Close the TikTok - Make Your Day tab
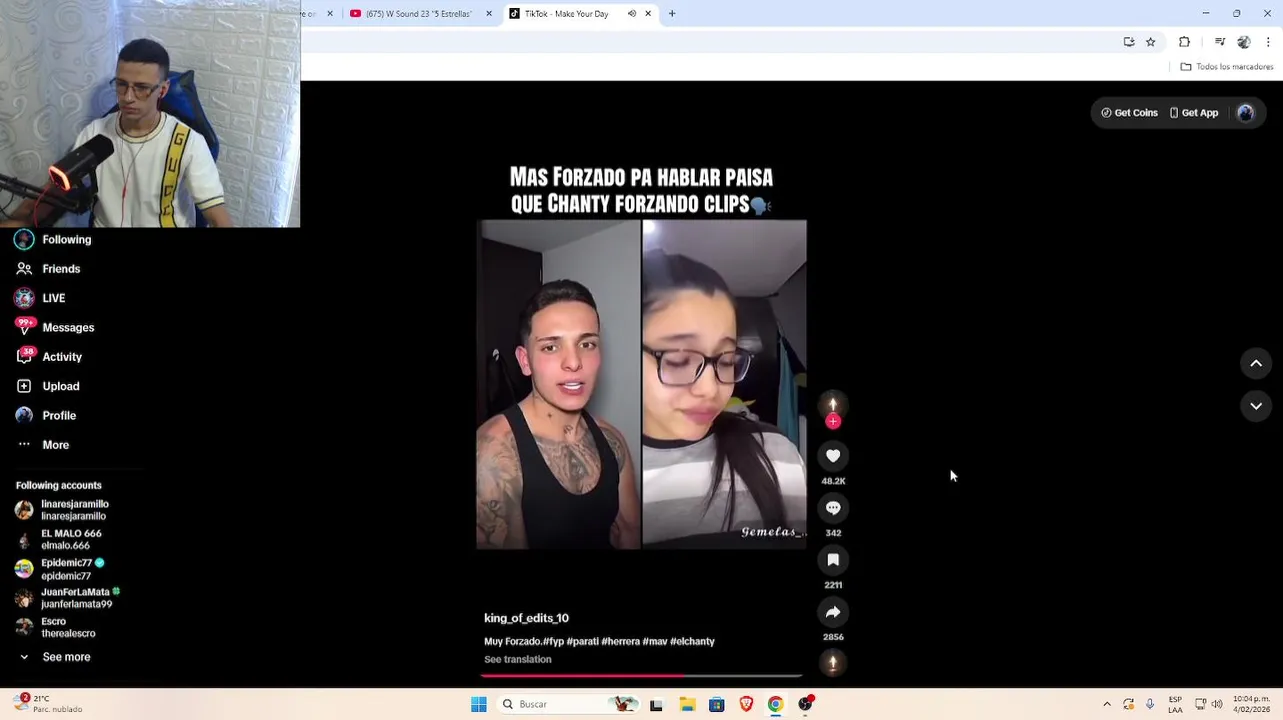Screen dimensions: 1283x720 tap(648, 14)
